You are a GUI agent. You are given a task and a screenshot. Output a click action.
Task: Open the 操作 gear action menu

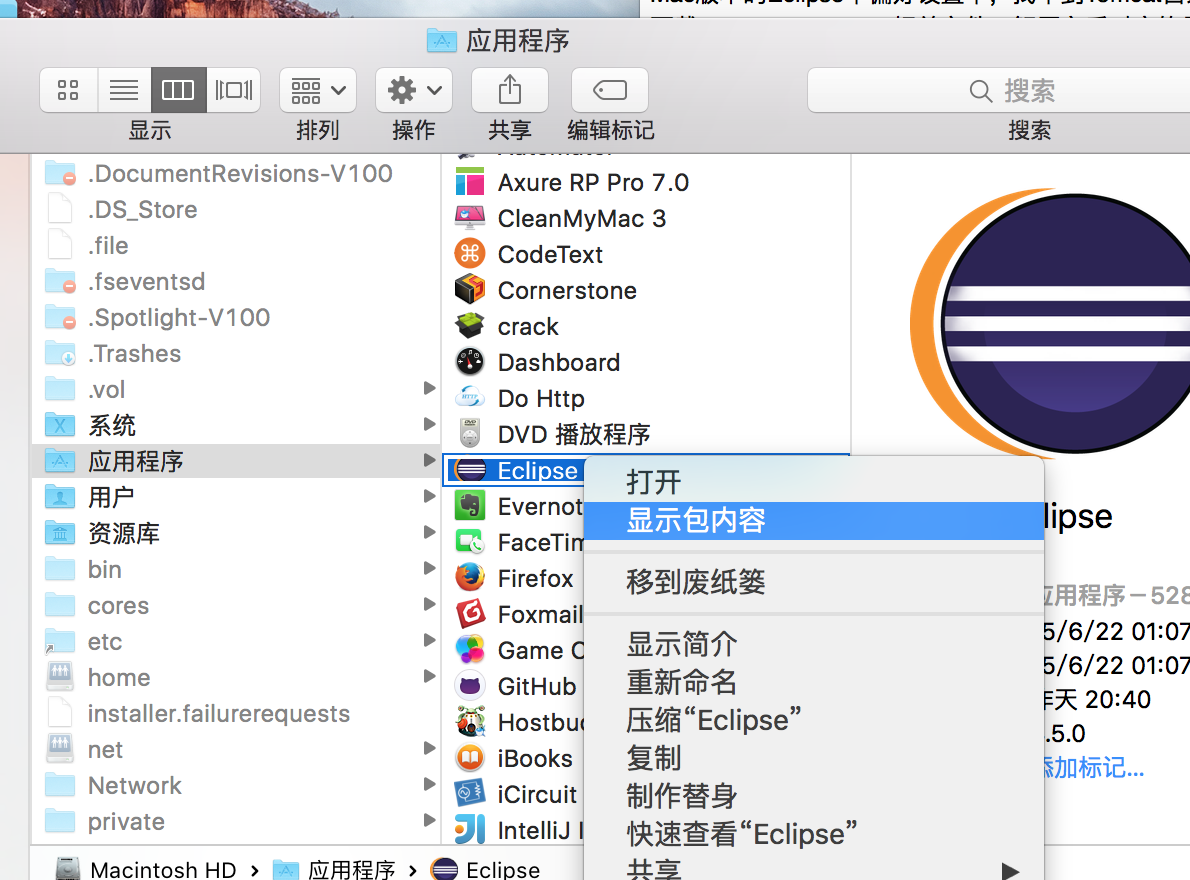click(x=414, y=90)
